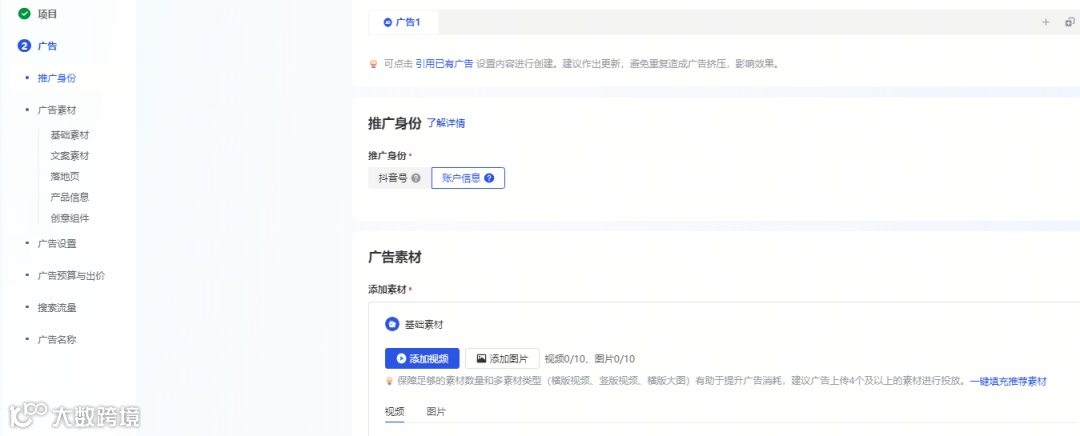Select 广告素材 in the sidebar
Image resolution: width=1080 pixels, height=436 pixels.
point(56,110)
